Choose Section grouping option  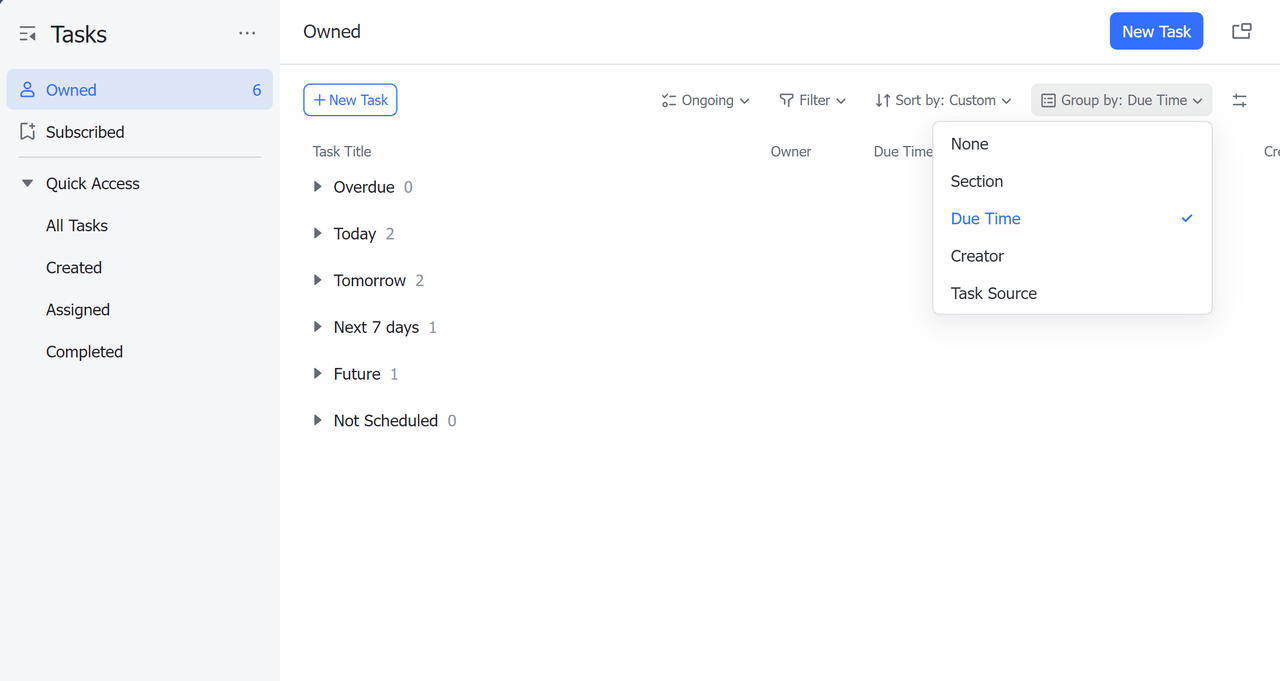[976, 181]
